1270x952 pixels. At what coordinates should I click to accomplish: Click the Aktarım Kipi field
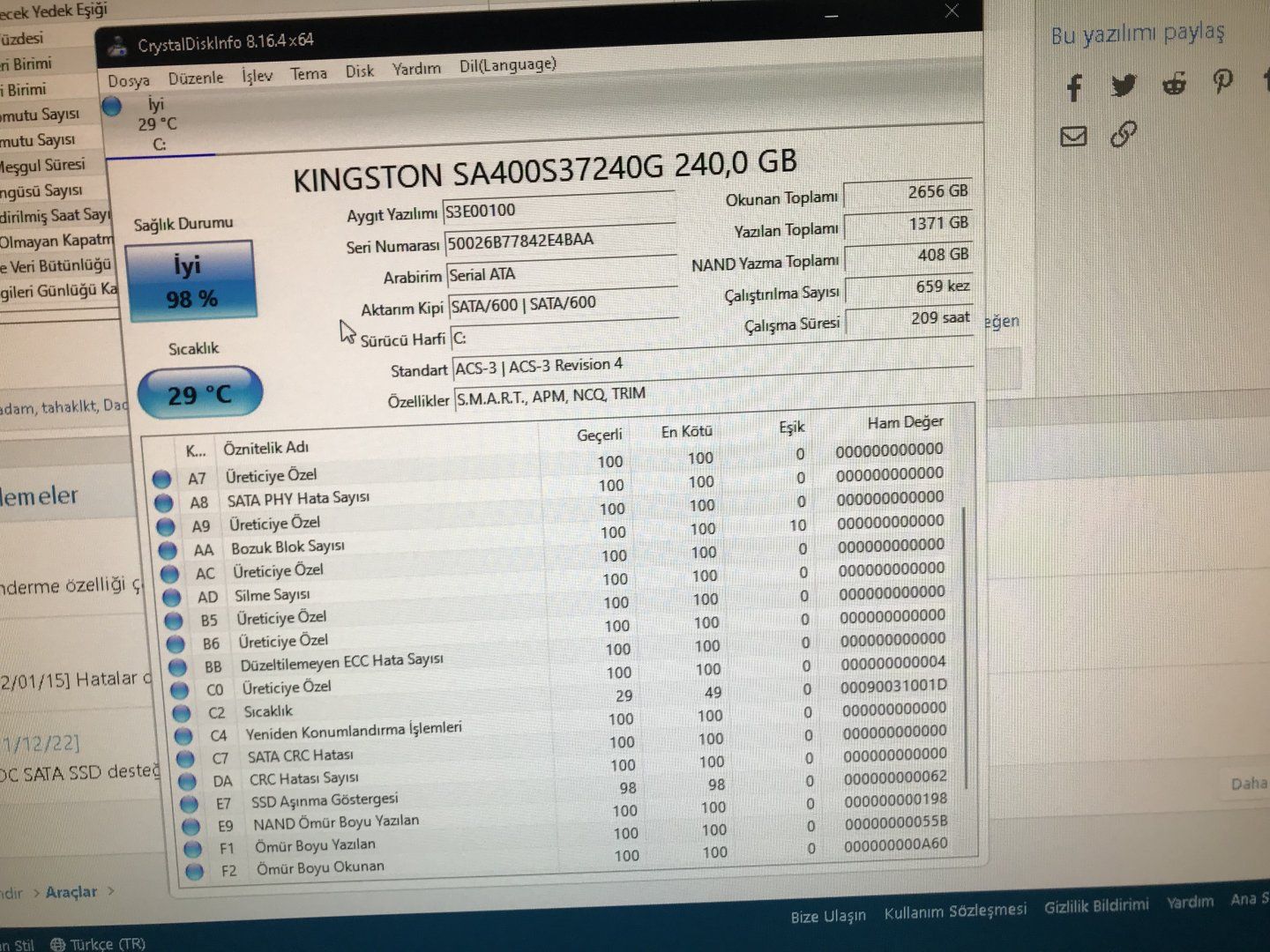pyautogui.click(x=564, y=303)
